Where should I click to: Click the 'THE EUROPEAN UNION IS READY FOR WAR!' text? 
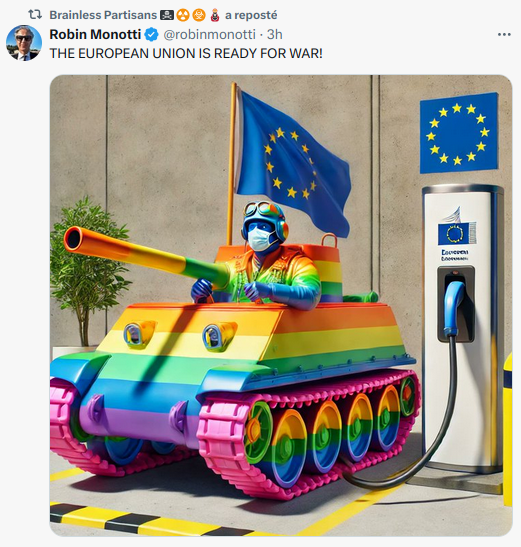pyautogui.click(x=186, y=53)
